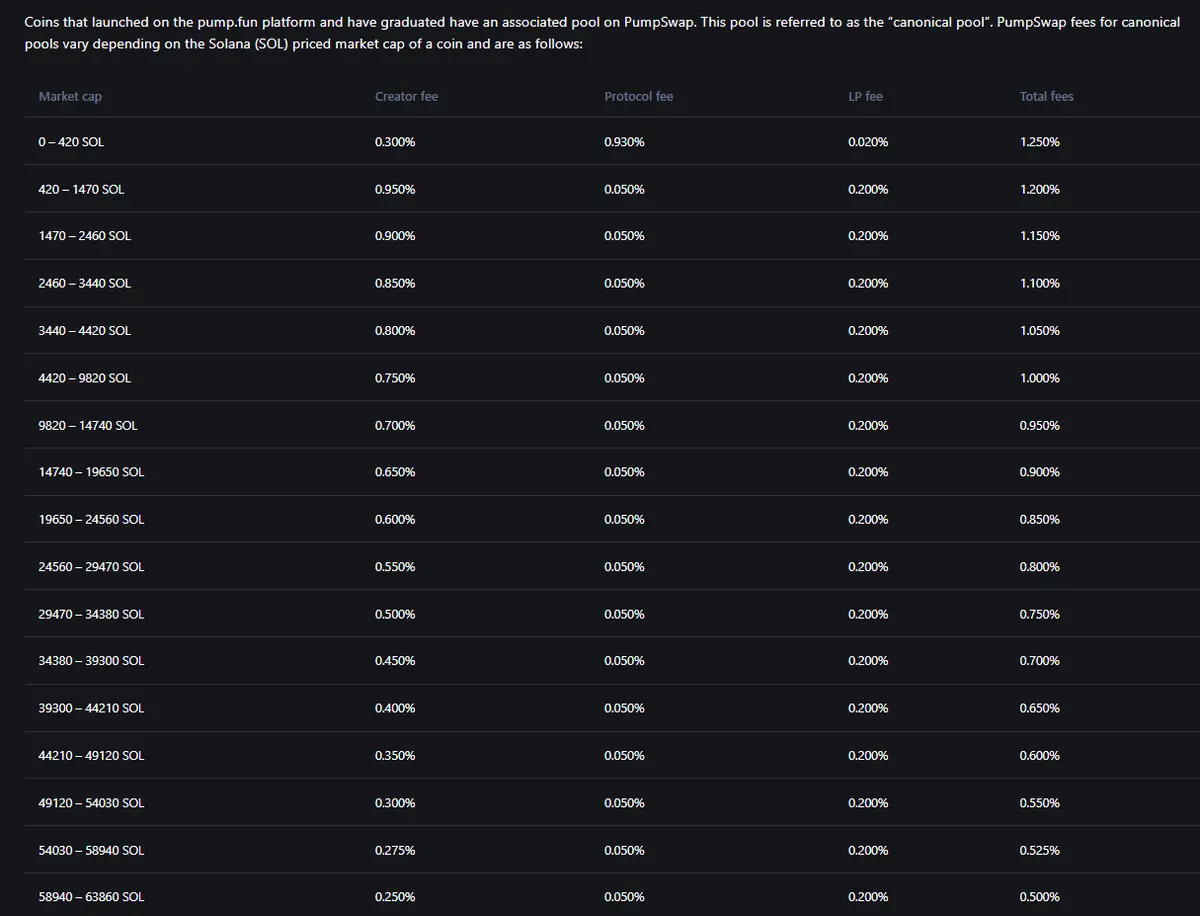This screenshot has height=916, width=1200.
Task: Click the 0.500% total fees value
Action: (x=1040, y=897)
